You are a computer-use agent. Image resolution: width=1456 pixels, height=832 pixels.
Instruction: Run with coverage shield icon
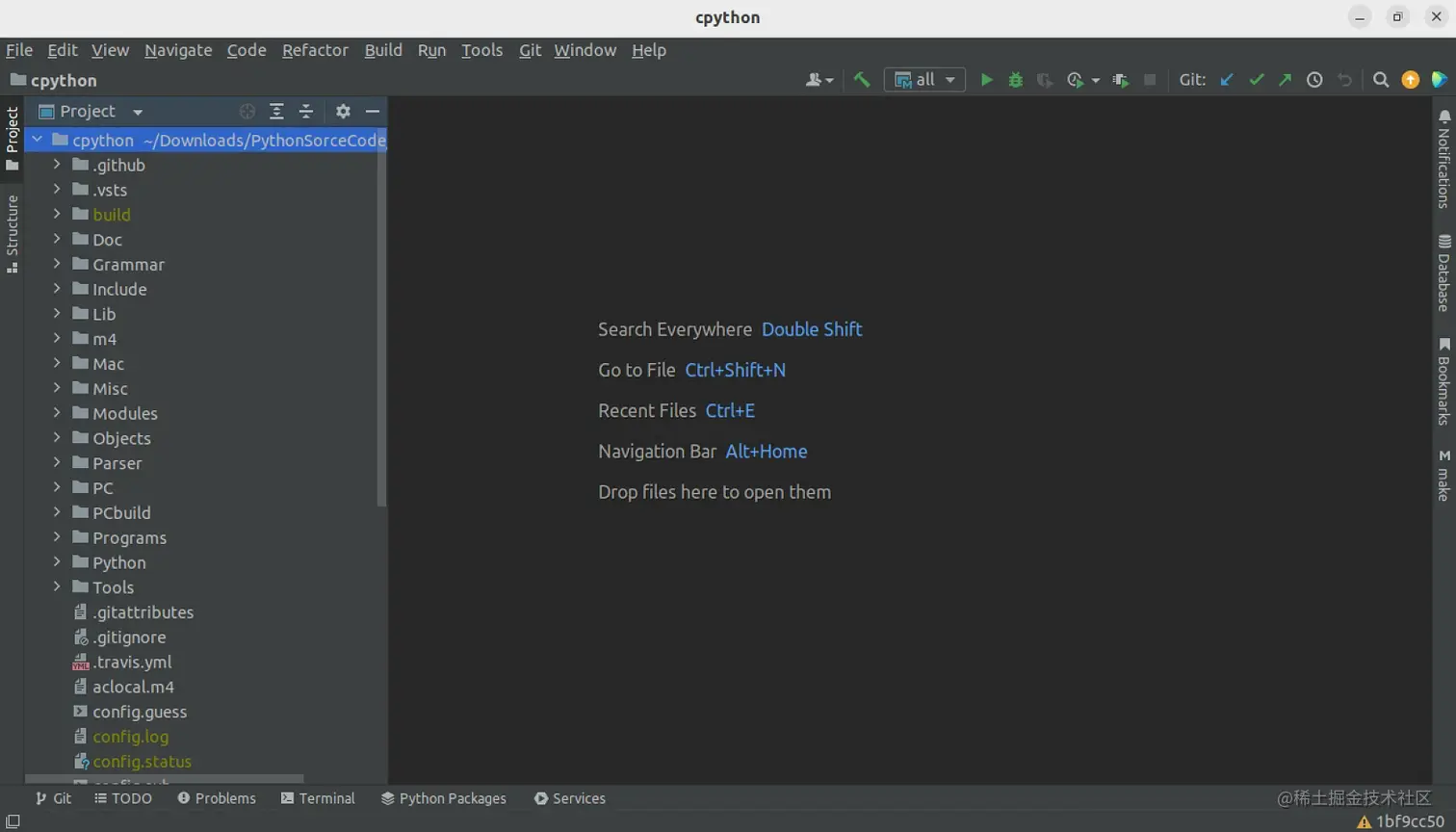click(x=1044, y=80)
